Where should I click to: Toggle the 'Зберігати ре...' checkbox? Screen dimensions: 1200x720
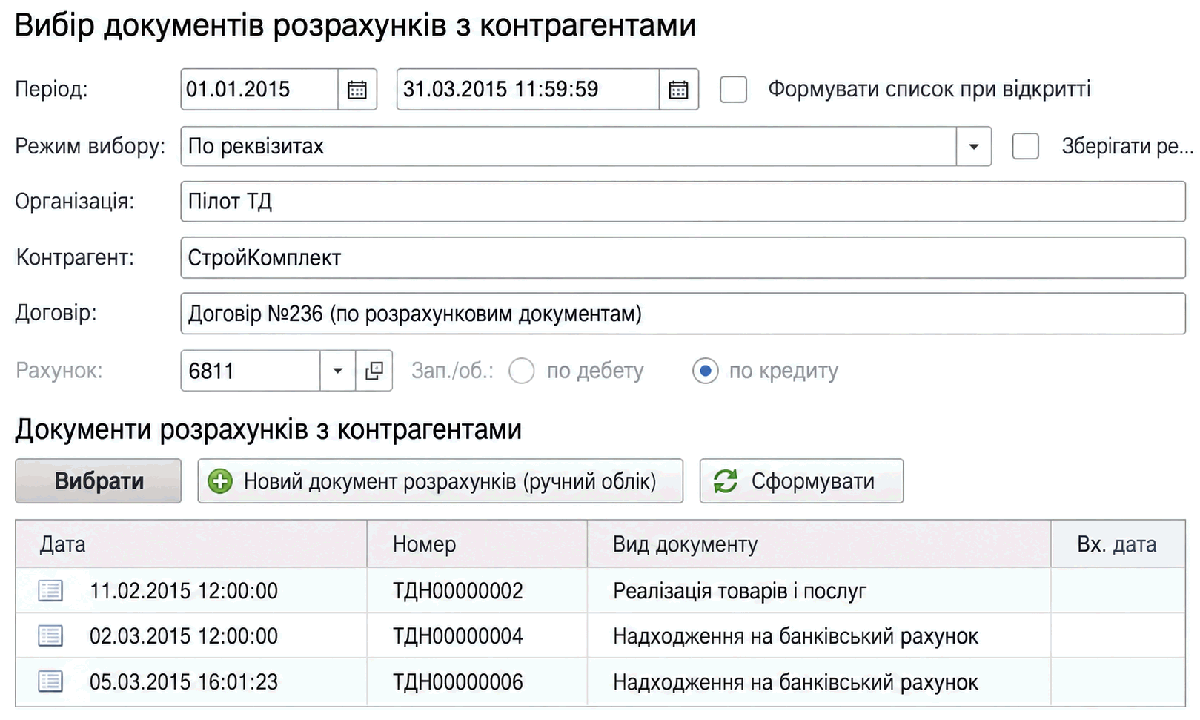(1026, 147)
